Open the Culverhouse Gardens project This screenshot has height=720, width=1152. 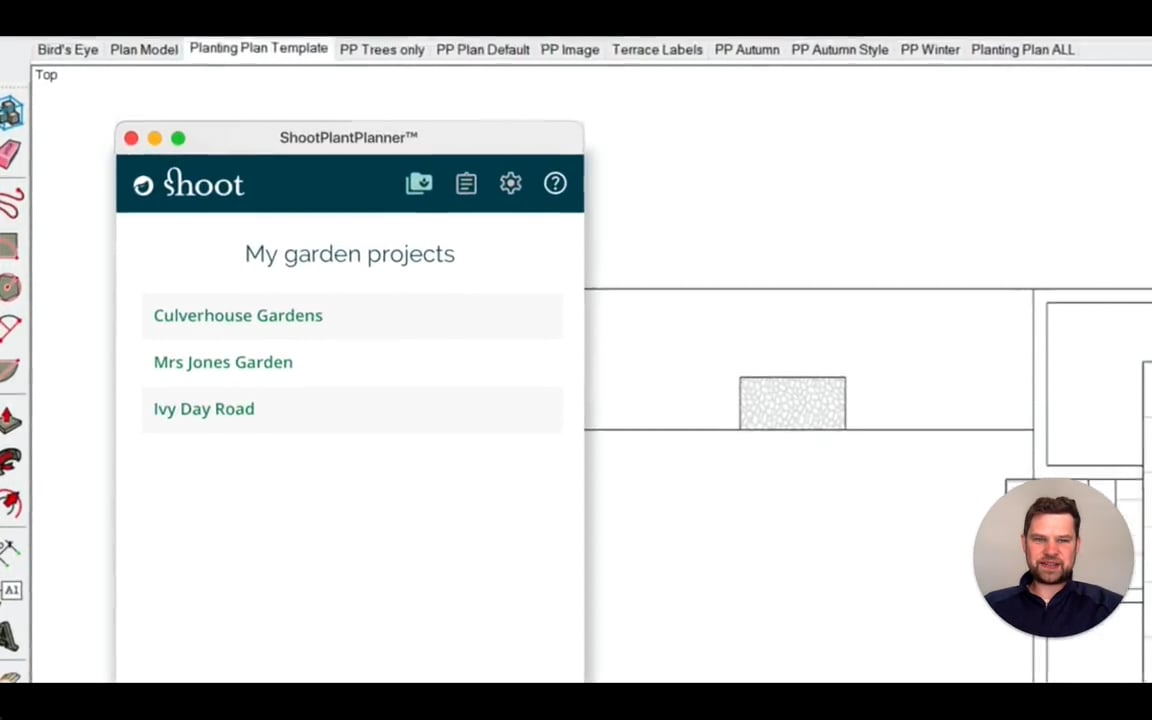coord(353,316)
